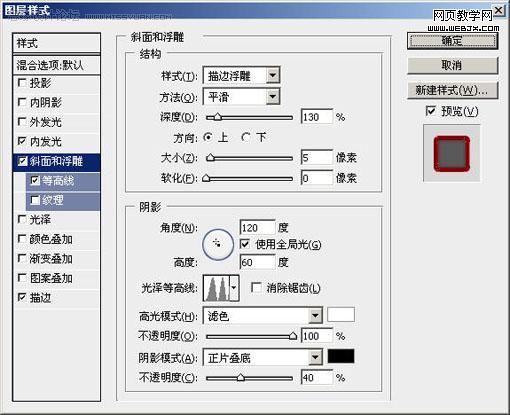The height and width of the screenshot is (415, 510).
Task: Enable the 纹理 texture checkbox
Action: [35, 200]
